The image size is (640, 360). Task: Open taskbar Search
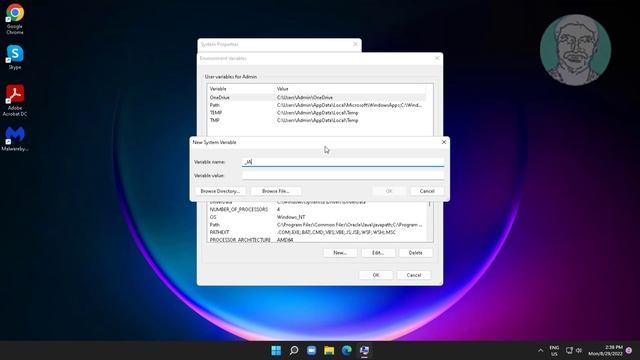point(294,350)
